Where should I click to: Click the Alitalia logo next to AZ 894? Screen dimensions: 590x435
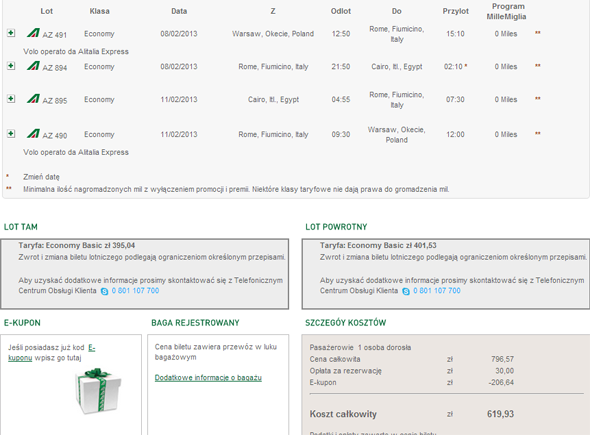click(33, 66)
